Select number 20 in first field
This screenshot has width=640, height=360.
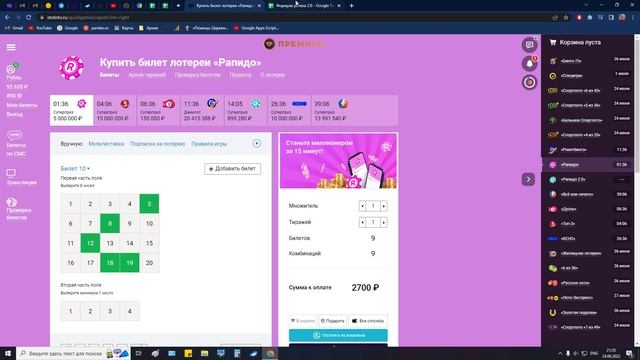point(149,262)
